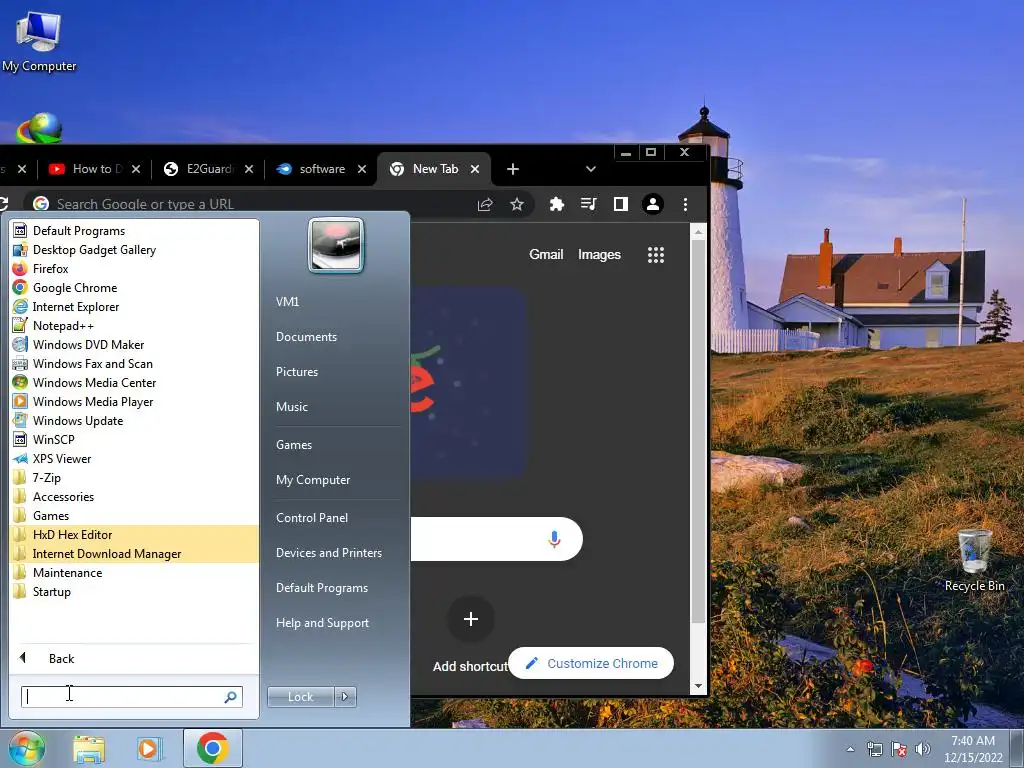Image resolution: width=1024 pixels, height=768 pixels.
Task: Bookmark this tab with star icon
Action: (517, 204)
